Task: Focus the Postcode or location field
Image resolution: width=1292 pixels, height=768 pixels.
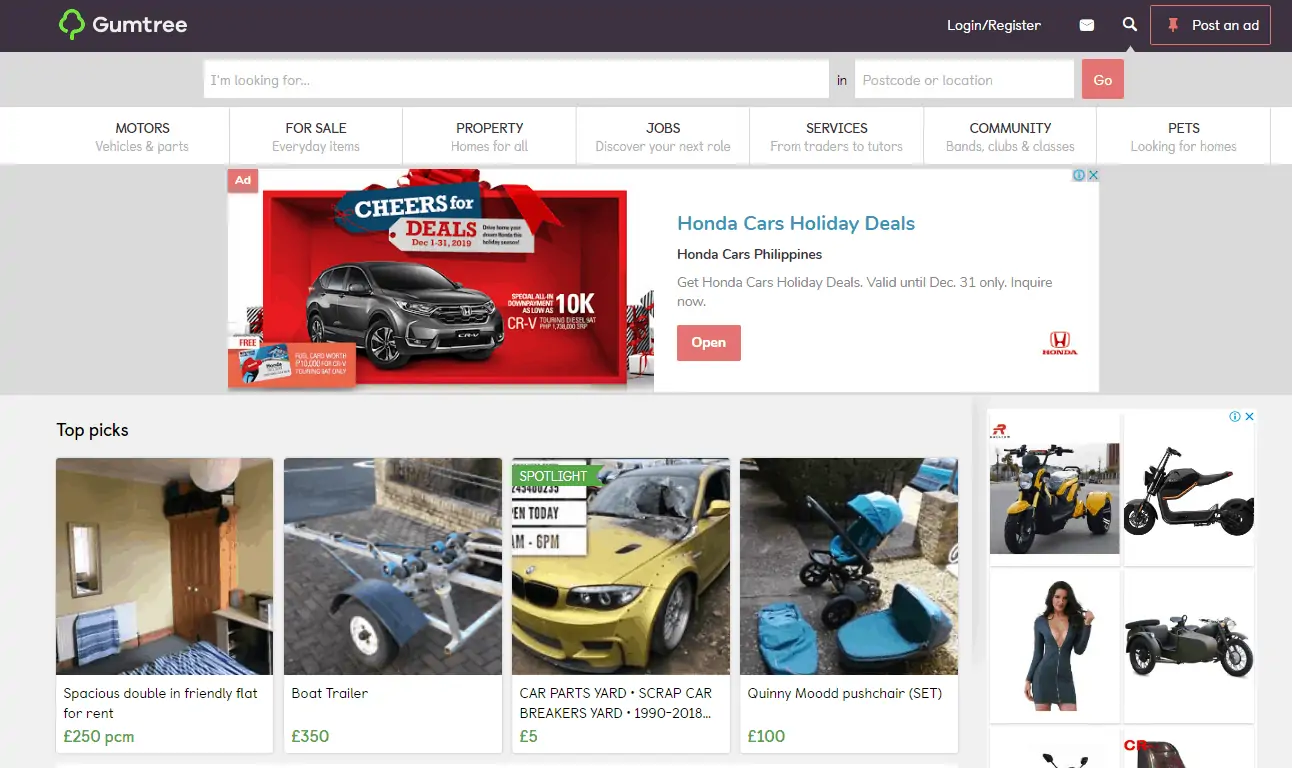Action: pyautogui.click(x=964, y=80)
